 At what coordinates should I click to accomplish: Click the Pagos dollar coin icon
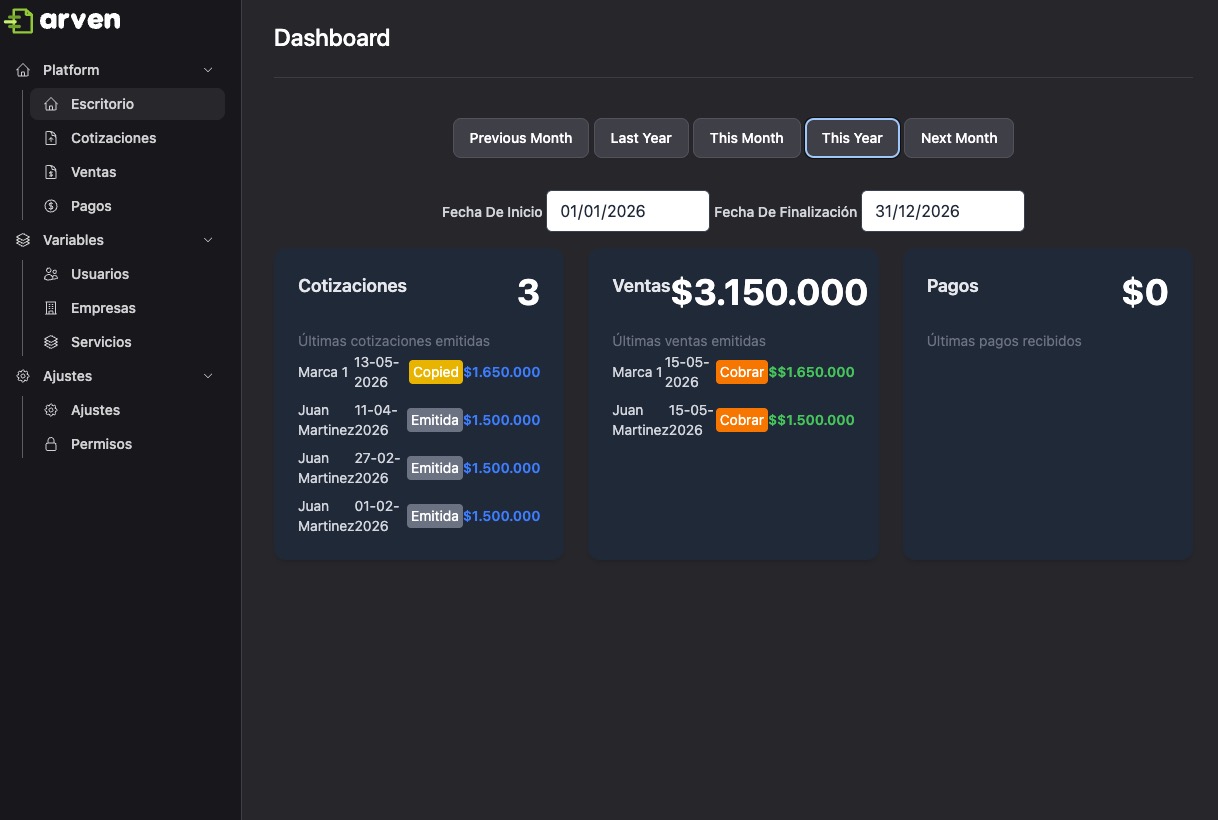pos(51,206)
